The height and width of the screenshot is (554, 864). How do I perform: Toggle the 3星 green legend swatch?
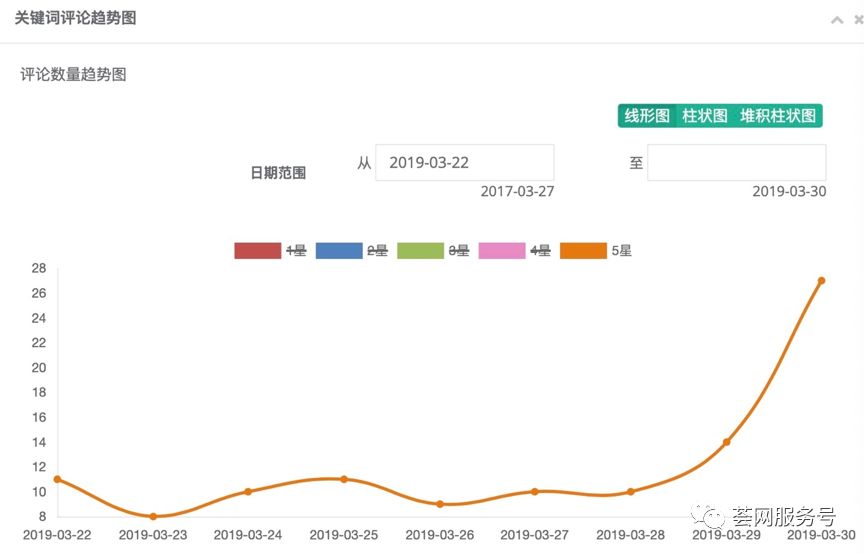coord(420,251)
